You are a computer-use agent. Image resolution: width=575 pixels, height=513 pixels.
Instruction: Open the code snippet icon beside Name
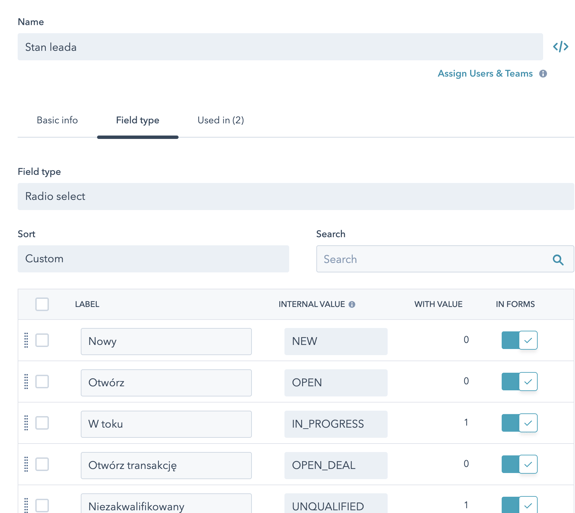pos(560,47)
